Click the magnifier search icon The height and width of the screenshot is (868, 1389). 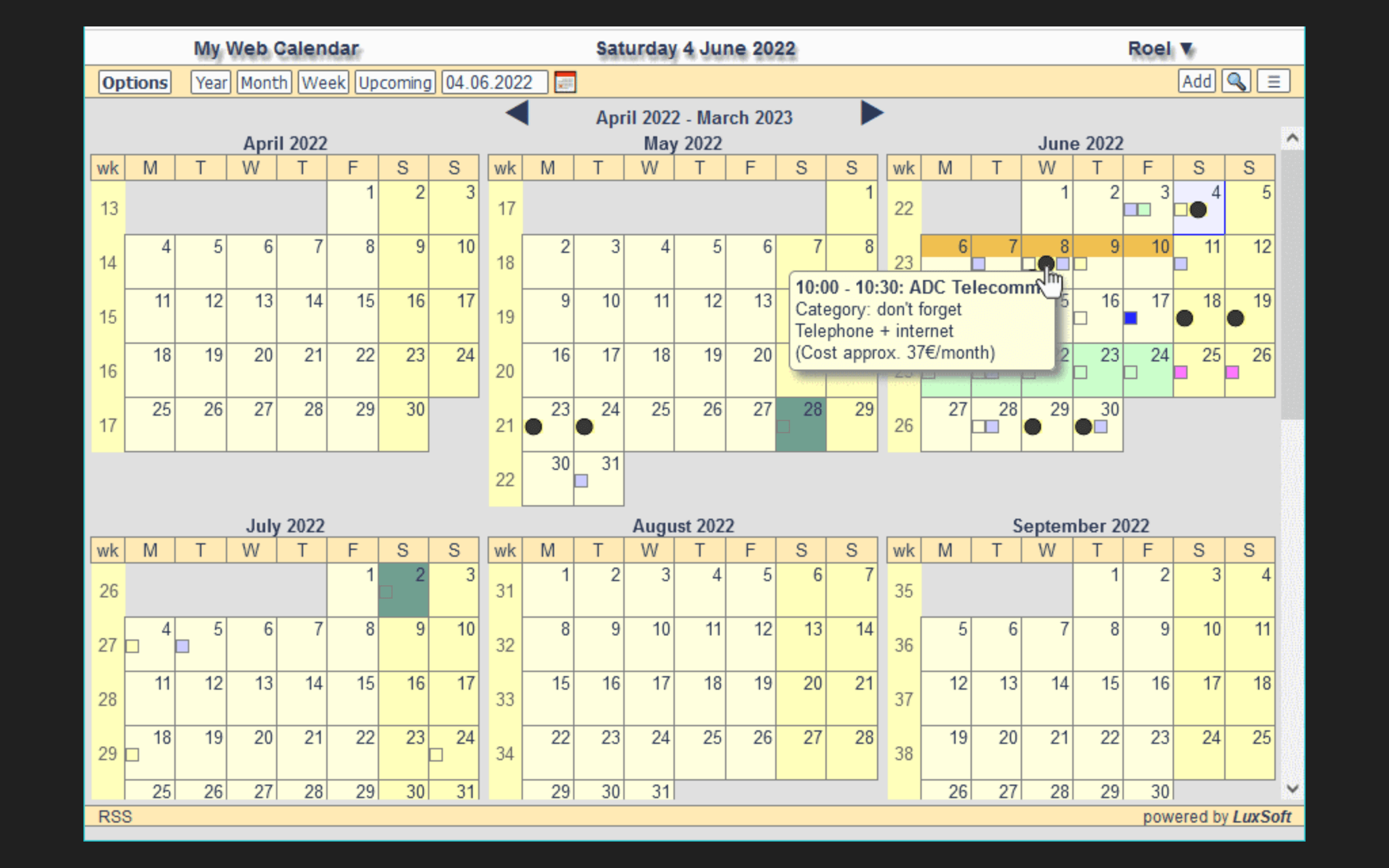1236,82
